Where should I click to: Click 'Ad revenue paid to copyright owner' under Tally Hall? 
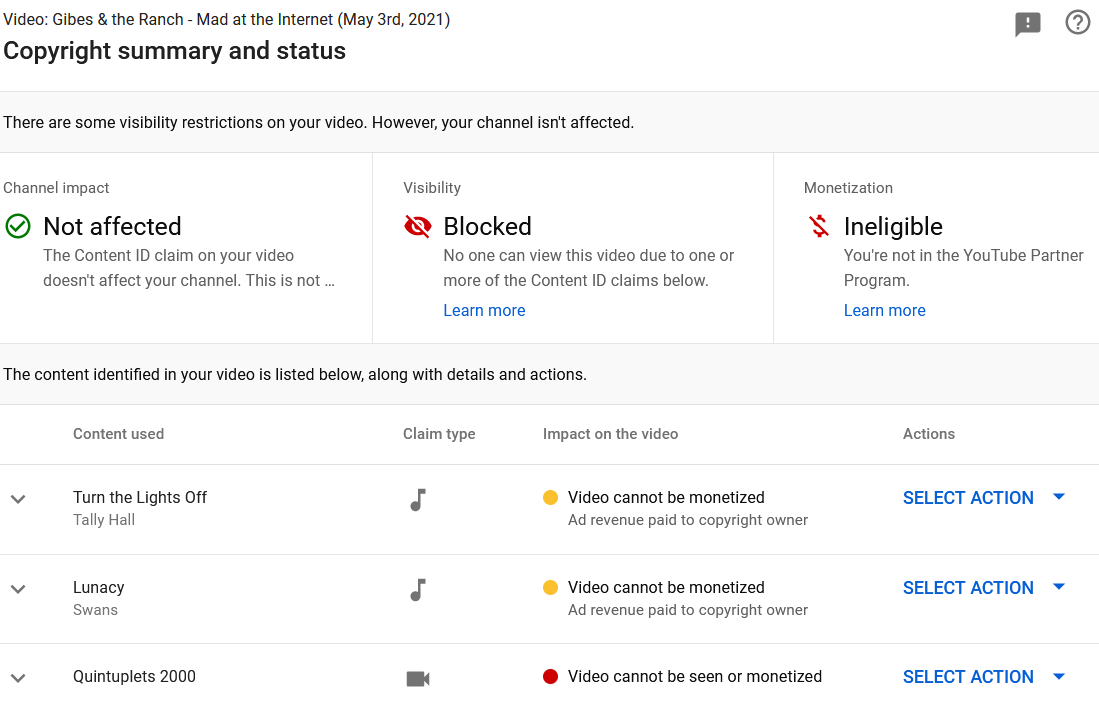(x=688, y=520)
